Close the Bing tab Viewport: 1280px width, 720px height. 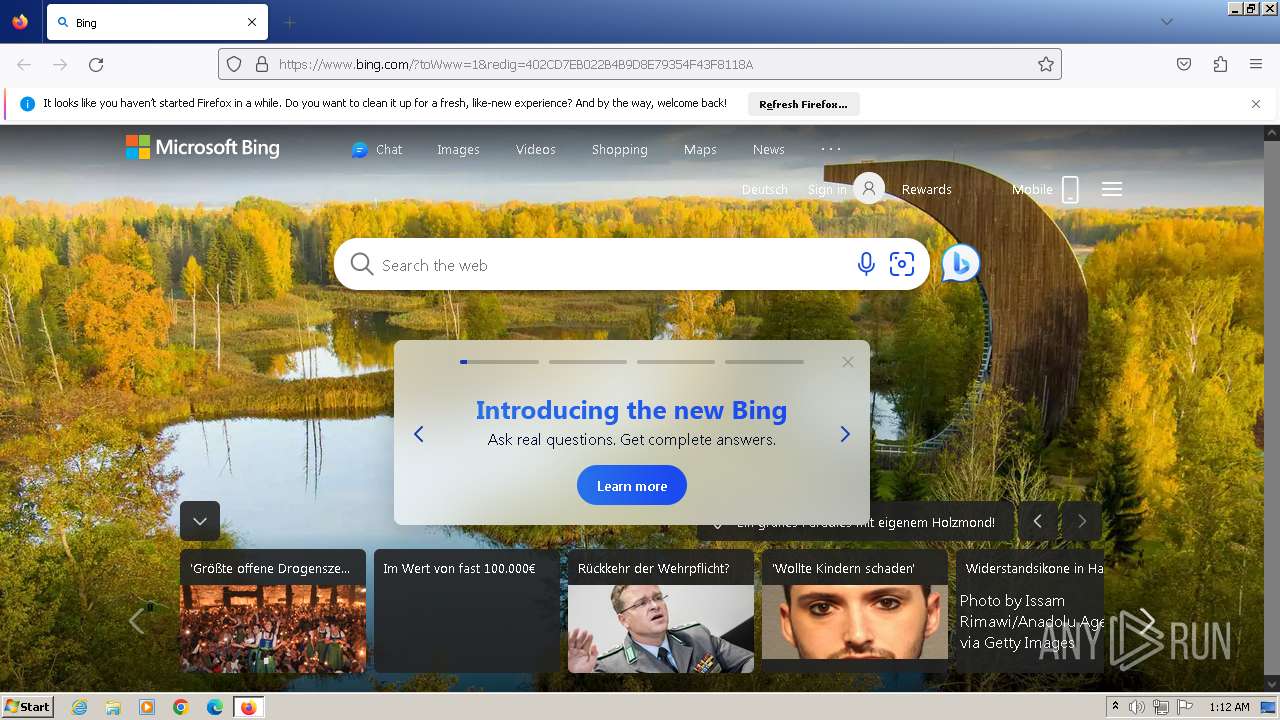coord(252,22)
